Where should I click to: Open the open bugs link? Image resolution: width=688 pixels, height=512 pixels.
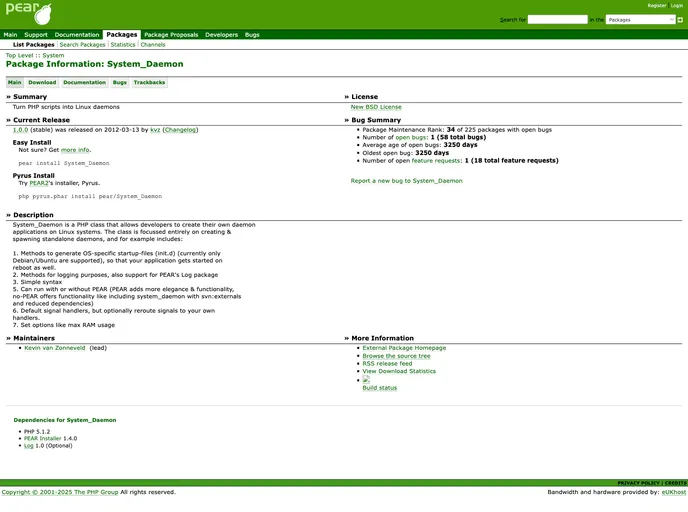tap(411, 137)
